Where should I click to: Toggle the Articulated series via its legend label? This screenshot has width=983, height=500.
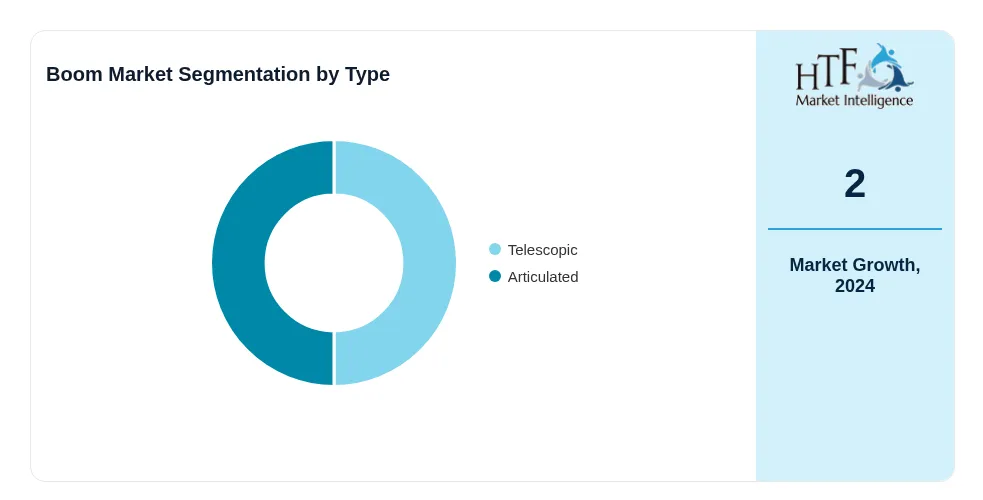pos(543,277)
